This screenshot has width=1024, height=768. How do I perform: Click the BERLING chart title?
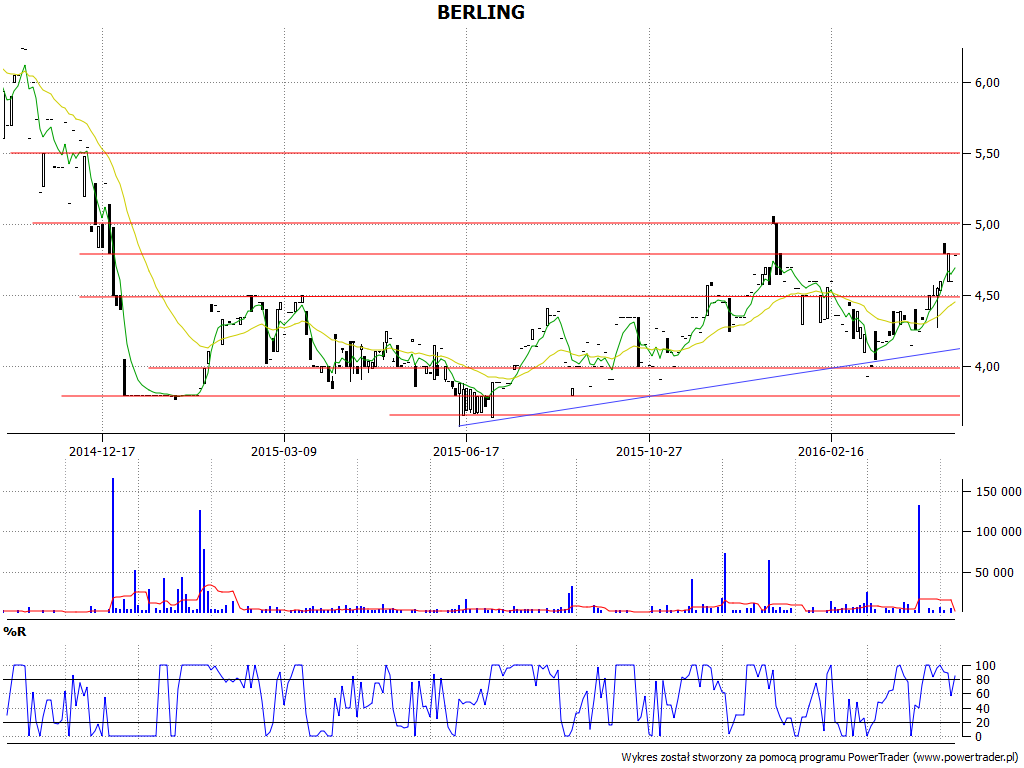click(481, 12)
